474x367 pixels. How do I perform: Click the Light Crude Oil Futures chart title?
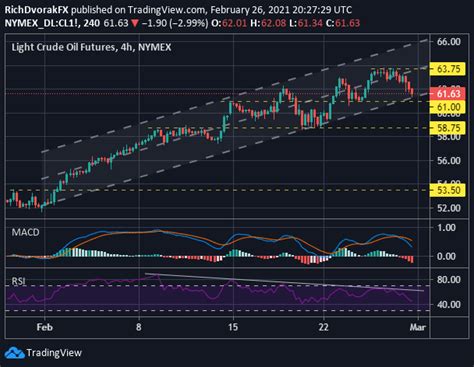91,47
